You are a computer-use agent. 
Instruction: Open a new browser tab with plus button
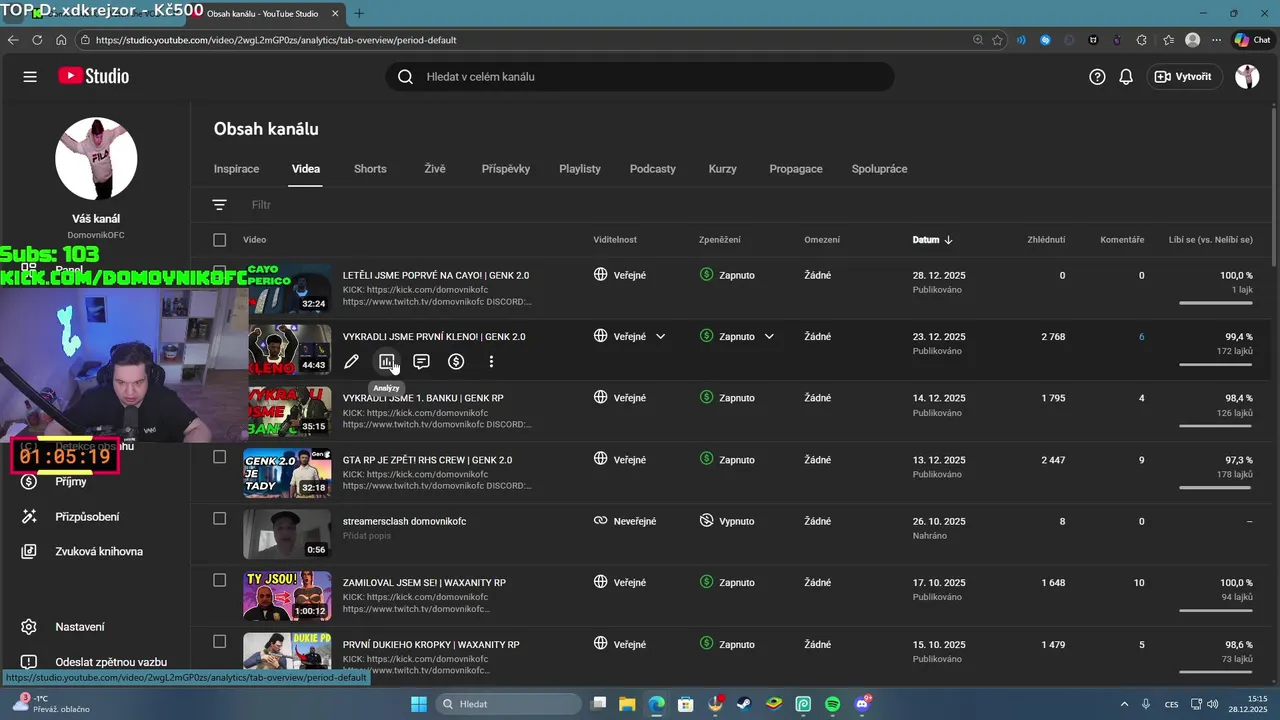click(x=359, y=14)
